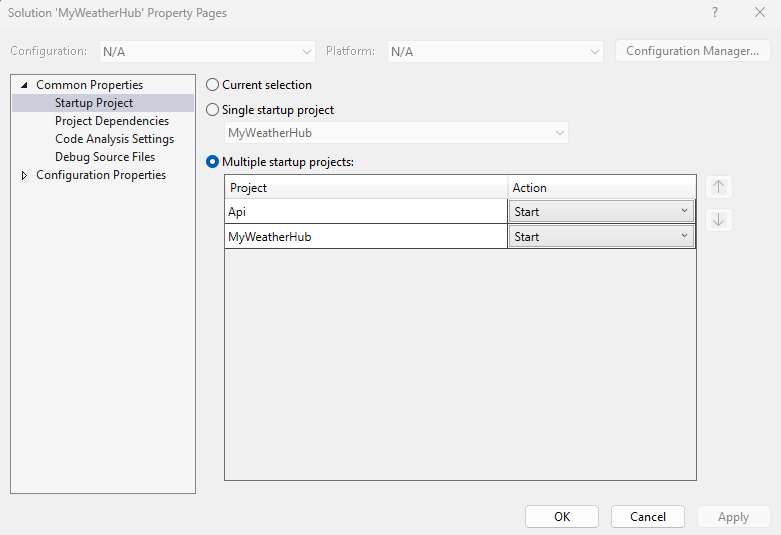The image size is (781, 535).
Task: Expand the Configuration Properties node
Action: 24,175
